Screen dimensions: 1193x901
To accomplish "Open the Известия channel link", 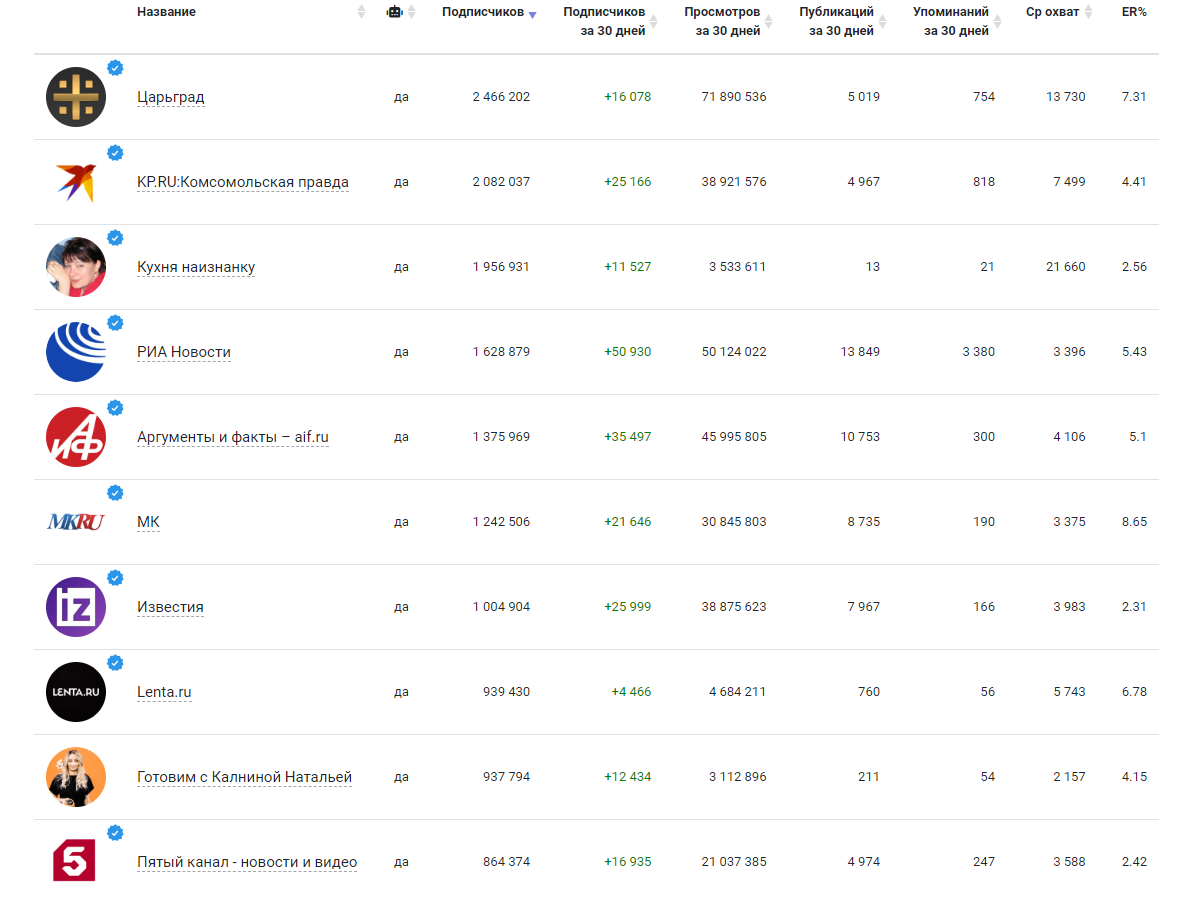I will 170,607.
